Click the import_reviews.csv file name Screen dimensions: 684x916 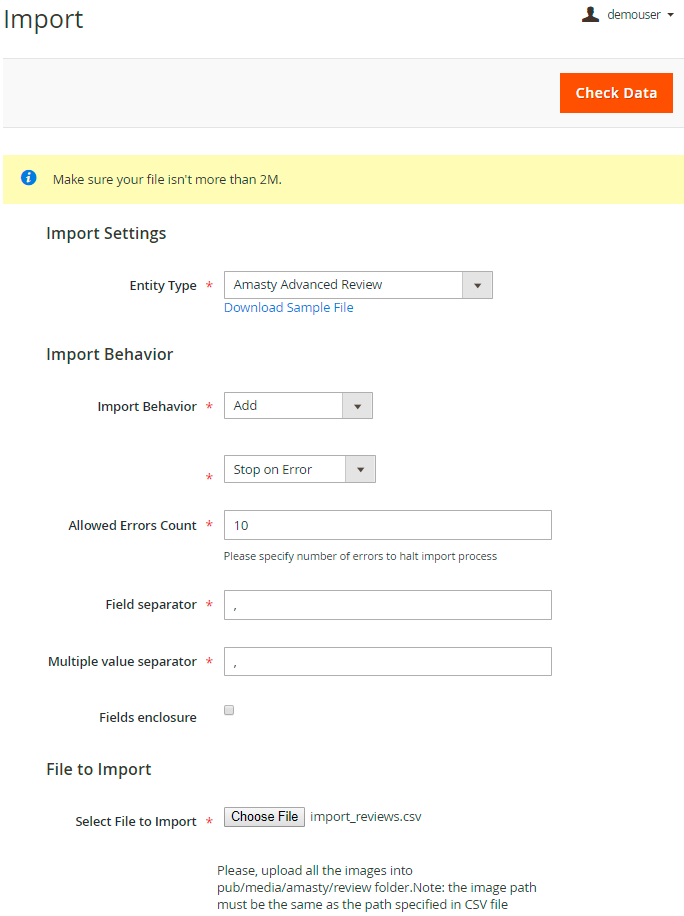click(x=366, y=817)
